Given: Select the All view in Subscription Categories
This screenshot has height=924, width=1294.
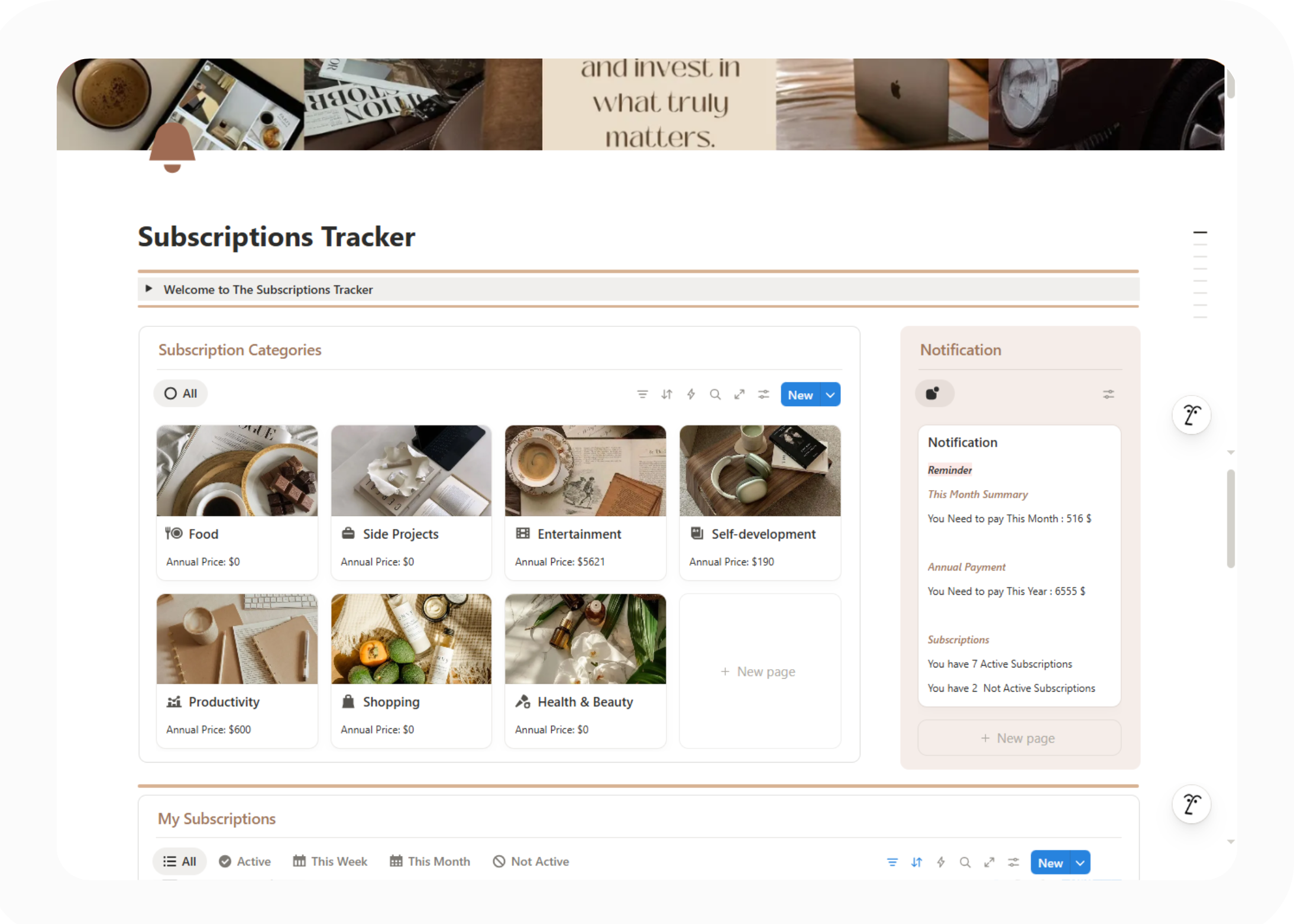Looking at the screenshot, I should tap(181, 394).
